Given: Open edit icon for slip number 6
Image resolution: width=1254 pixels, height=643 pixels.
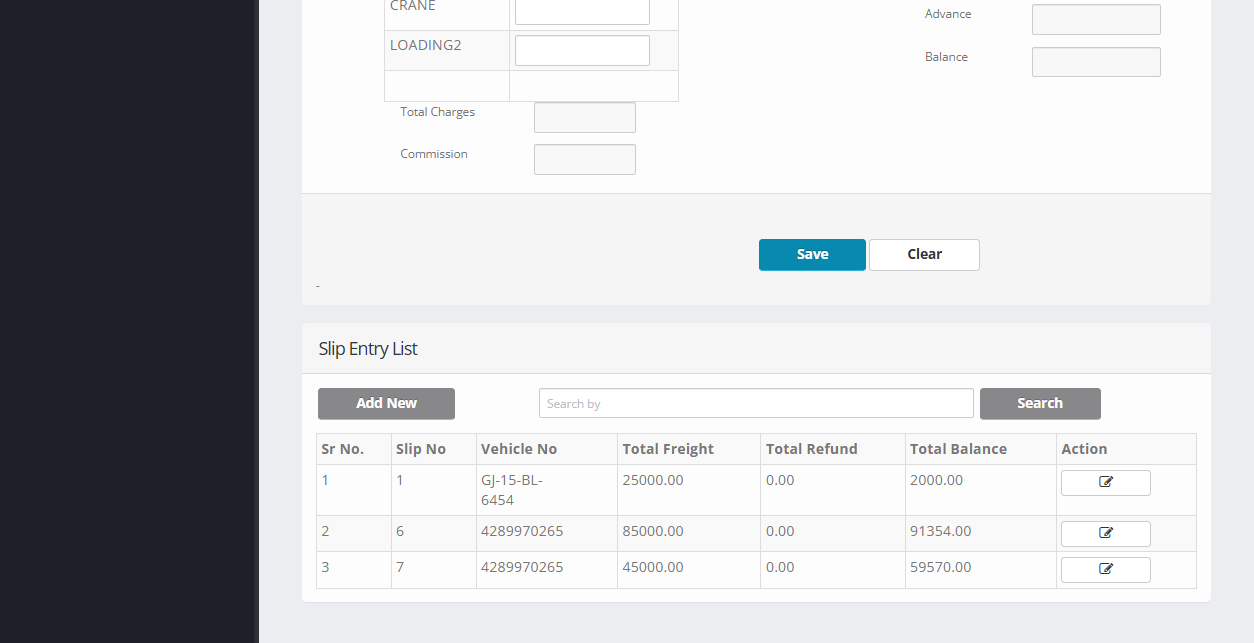Looking at the screenshot, I should (1105, 534).
